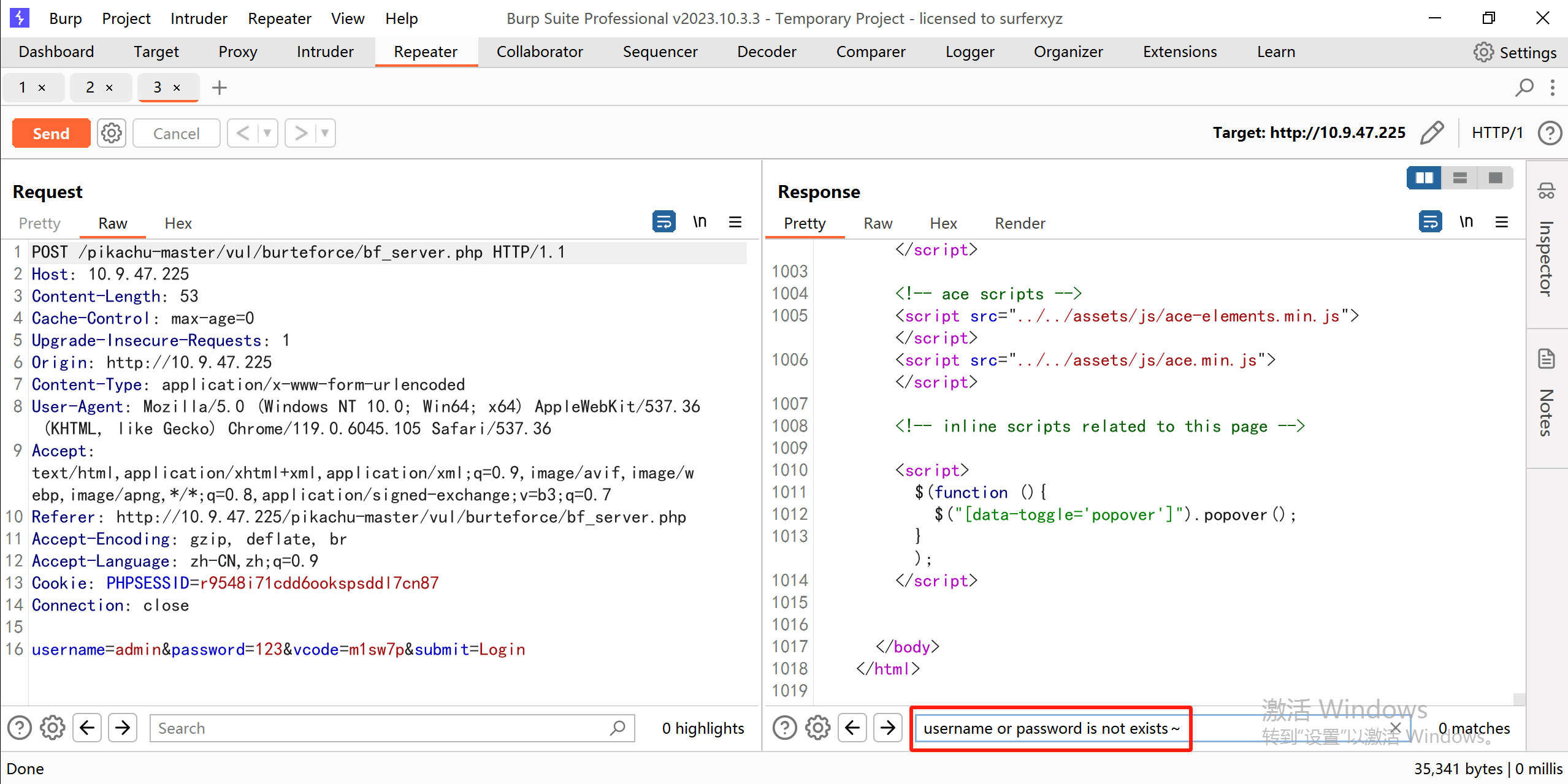Open Repeater help question mark icon
Screen dimensions: 1568x784
pos(1550,133)
